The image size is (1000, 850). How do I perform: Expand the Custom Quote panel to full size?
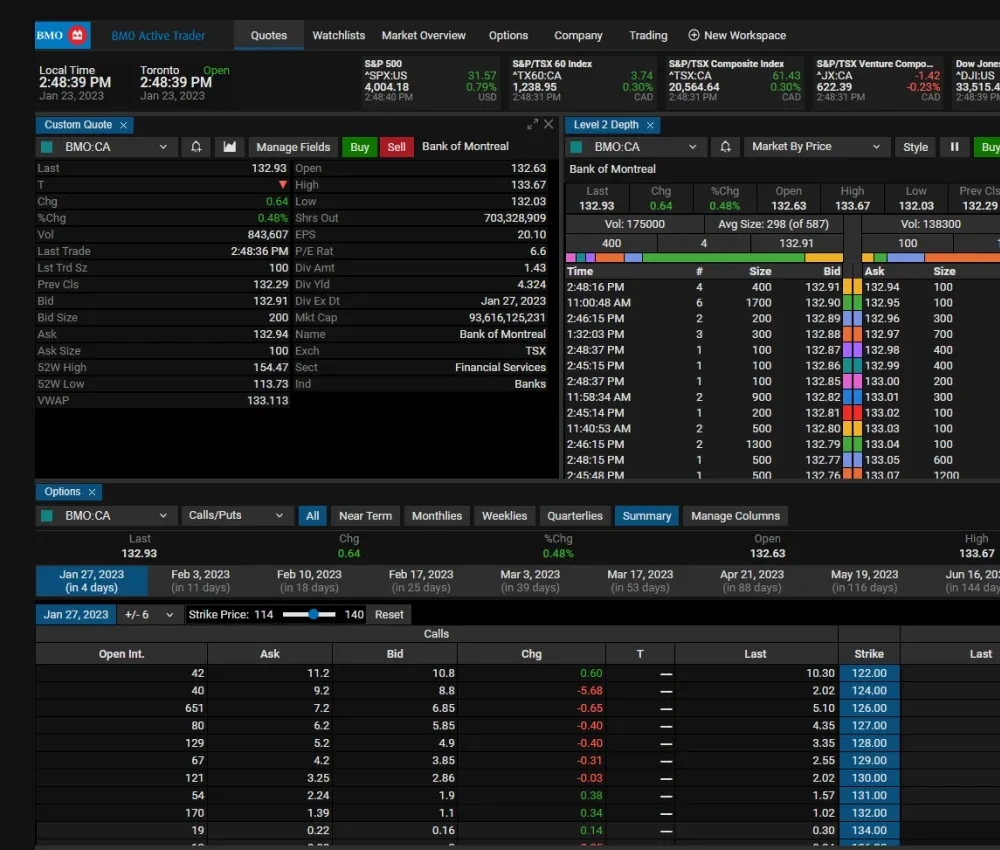pyautogui.click(x=532, y=125)
